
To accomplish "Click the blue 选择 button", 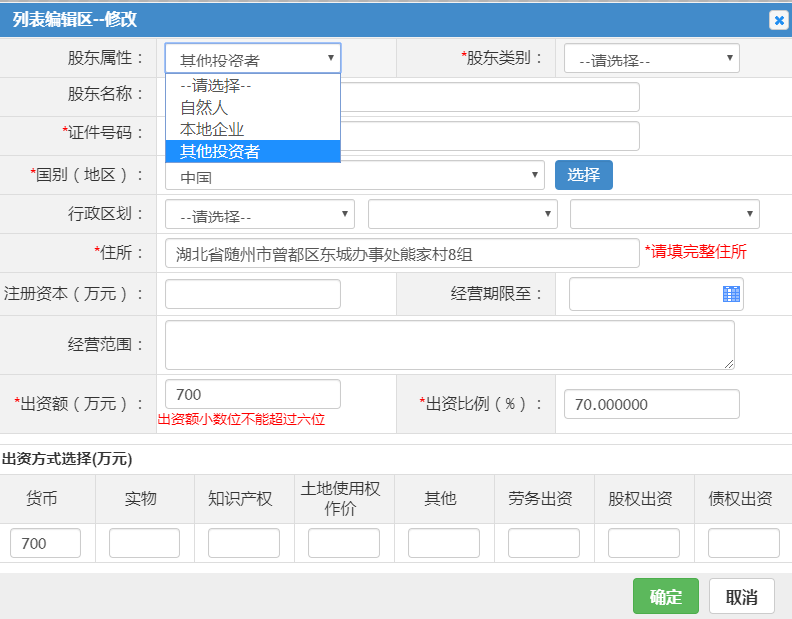I will coord(584,175).
